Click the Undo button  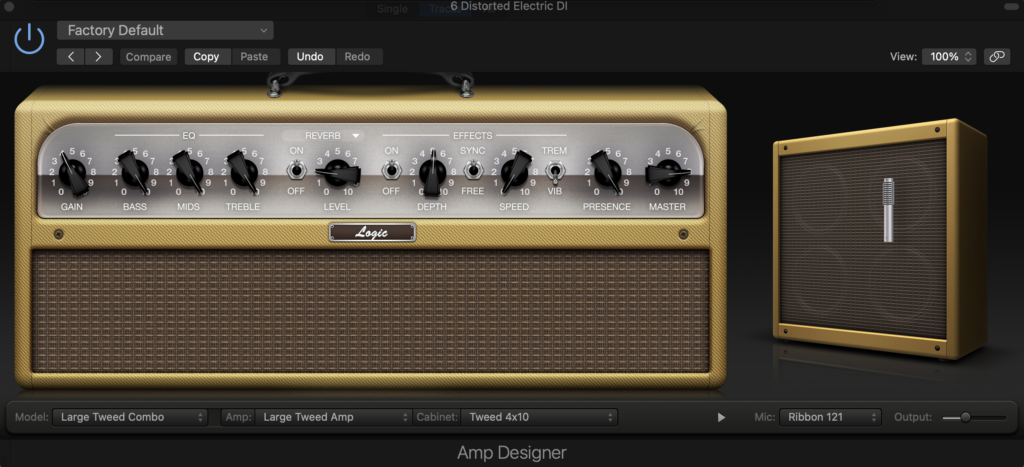pos(310,57)
